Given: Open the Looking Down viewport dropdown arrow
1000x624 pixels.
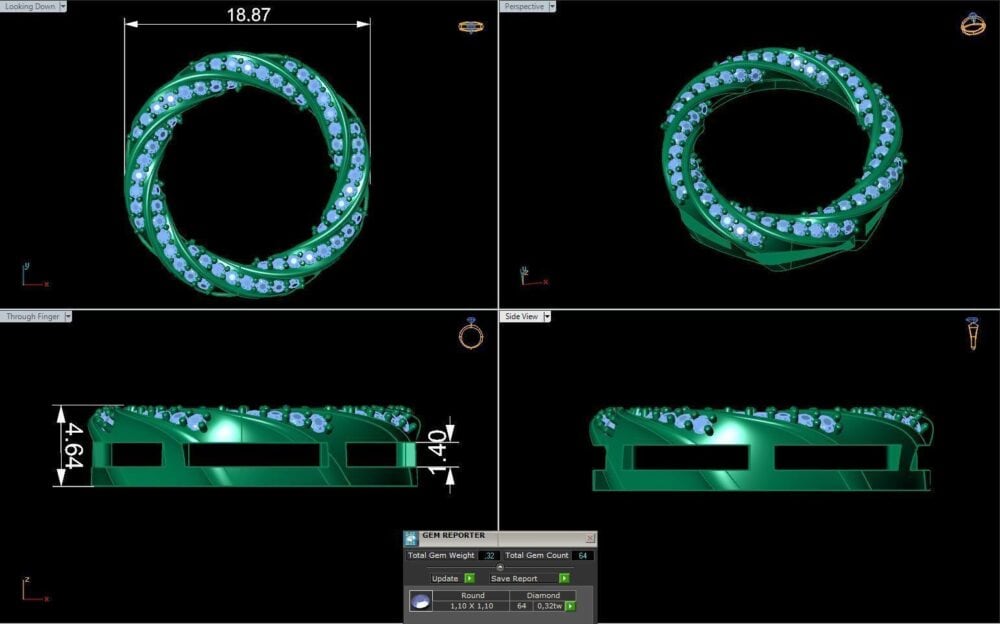Looking at the screenshot, I should click(63, 6).
